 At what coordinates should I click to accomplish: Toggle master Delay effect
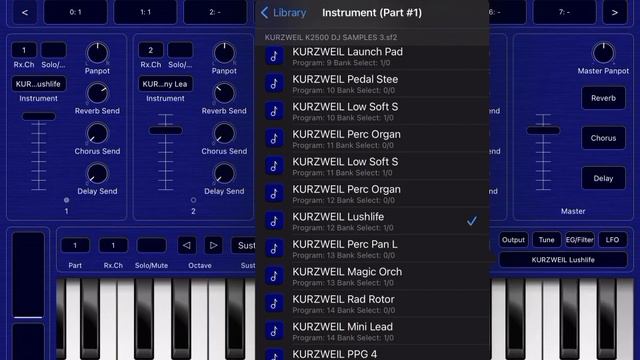point(603,178)
